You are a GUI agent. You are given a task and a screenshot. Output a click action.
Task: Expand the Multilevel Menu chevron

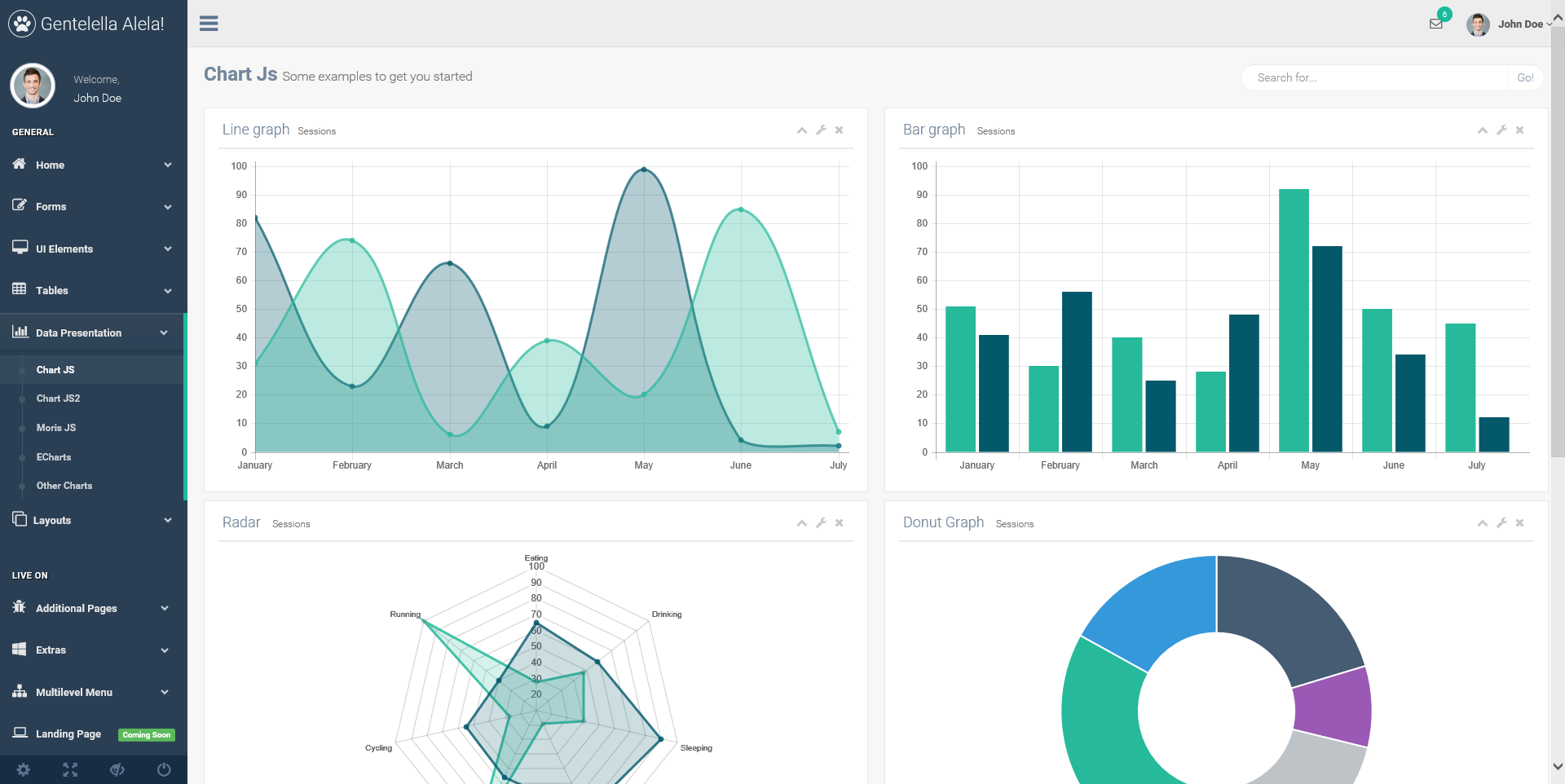coord(165,692)
